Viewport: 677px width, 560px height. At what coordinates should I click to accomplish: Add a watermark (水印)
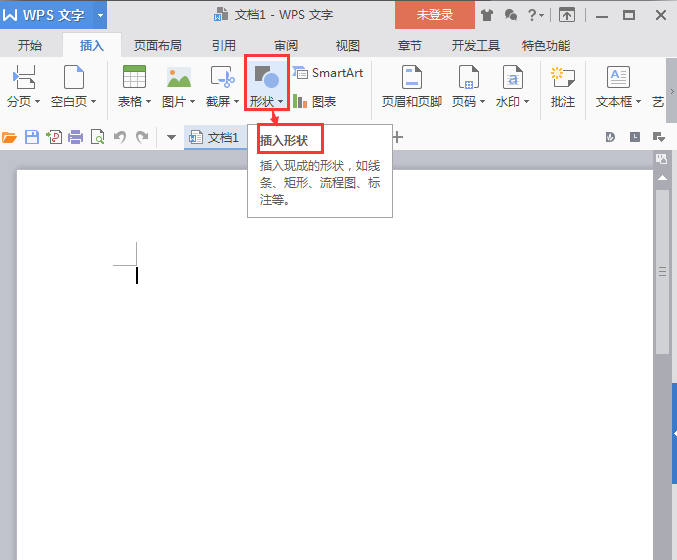(x=512, y=85)
